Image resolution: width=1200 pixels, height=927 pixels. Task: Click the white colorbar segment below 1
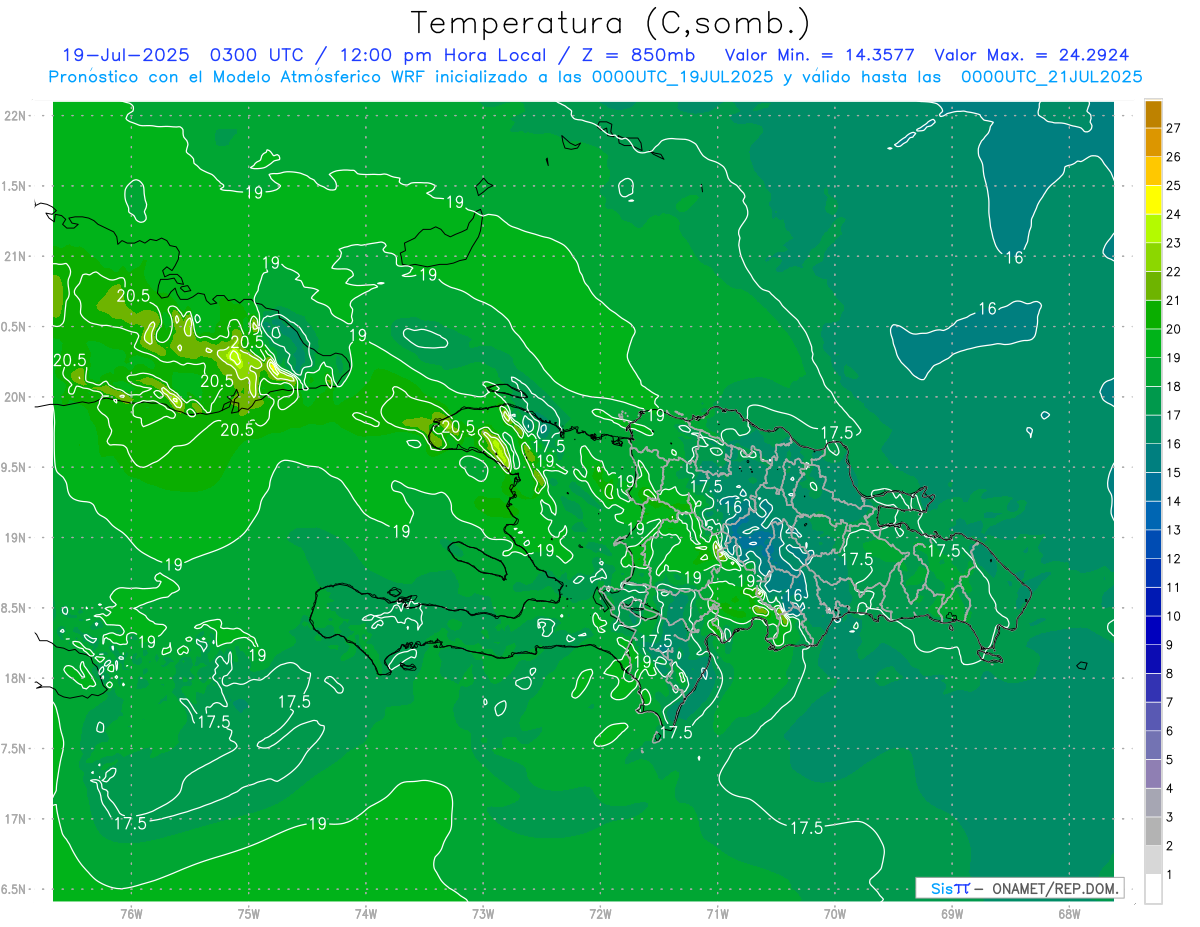pyautogui.click(x=1153, y=889)
